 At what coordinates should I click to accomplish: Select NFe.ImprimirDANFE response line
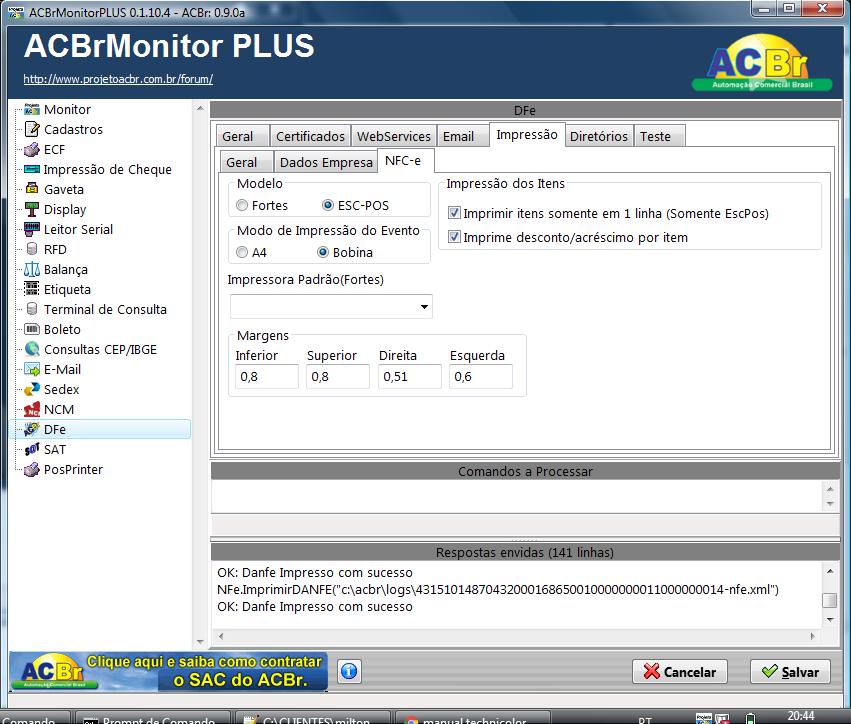[x=498, y=589]
